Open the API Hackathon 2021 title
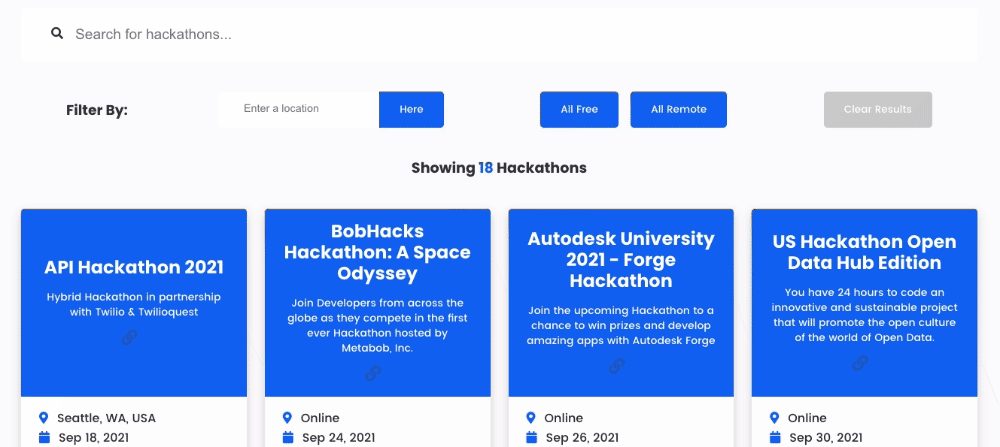Viewport: 1000px width, 447px height. pos(134,267)
